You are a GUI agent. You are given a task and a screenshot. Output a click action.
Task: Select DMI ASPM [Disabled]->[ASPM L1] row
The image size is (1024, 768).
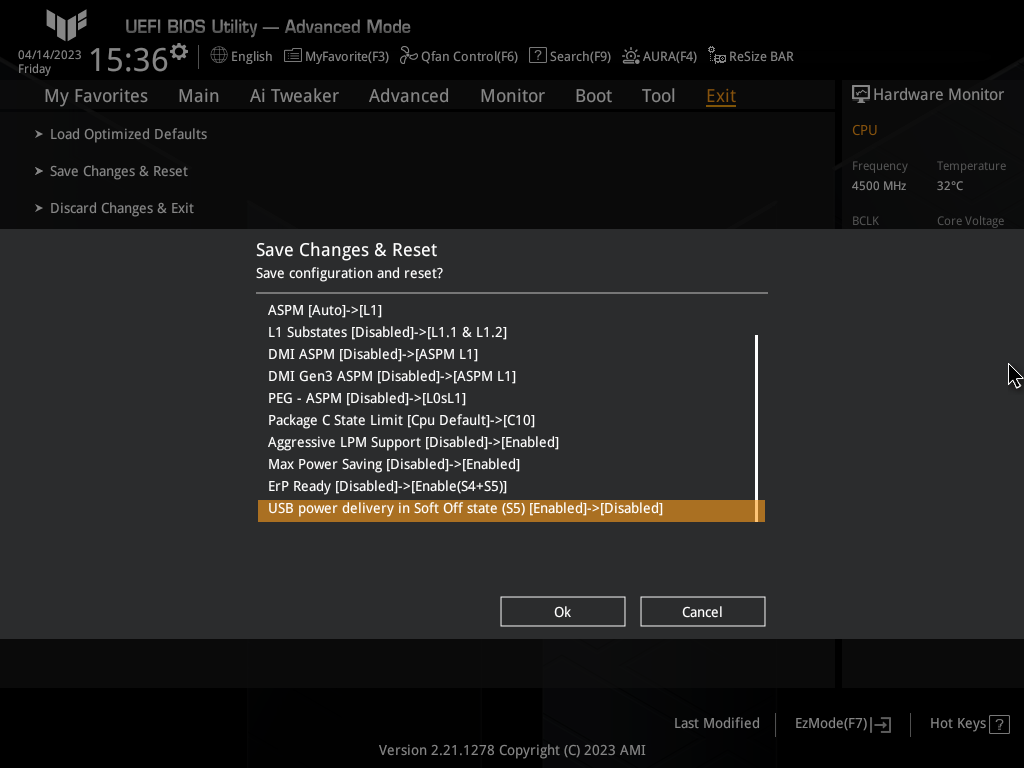[x=511, y=354]
